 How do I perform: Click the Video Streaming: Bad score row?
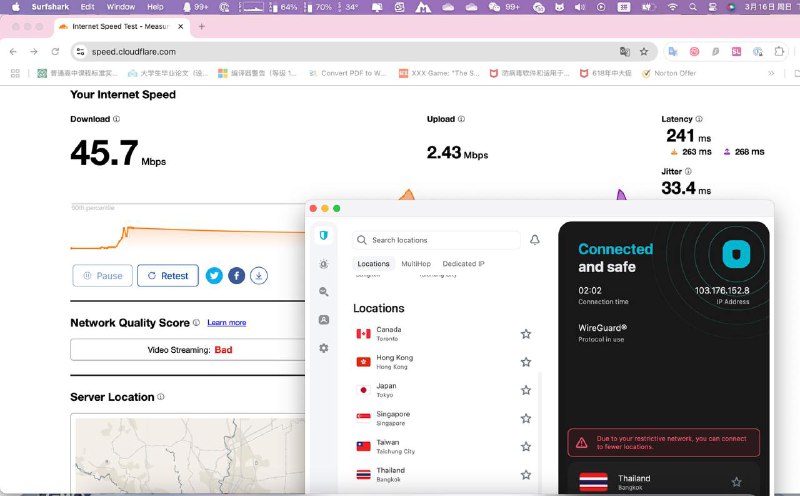pyautogui.click(x=188, y=350)
